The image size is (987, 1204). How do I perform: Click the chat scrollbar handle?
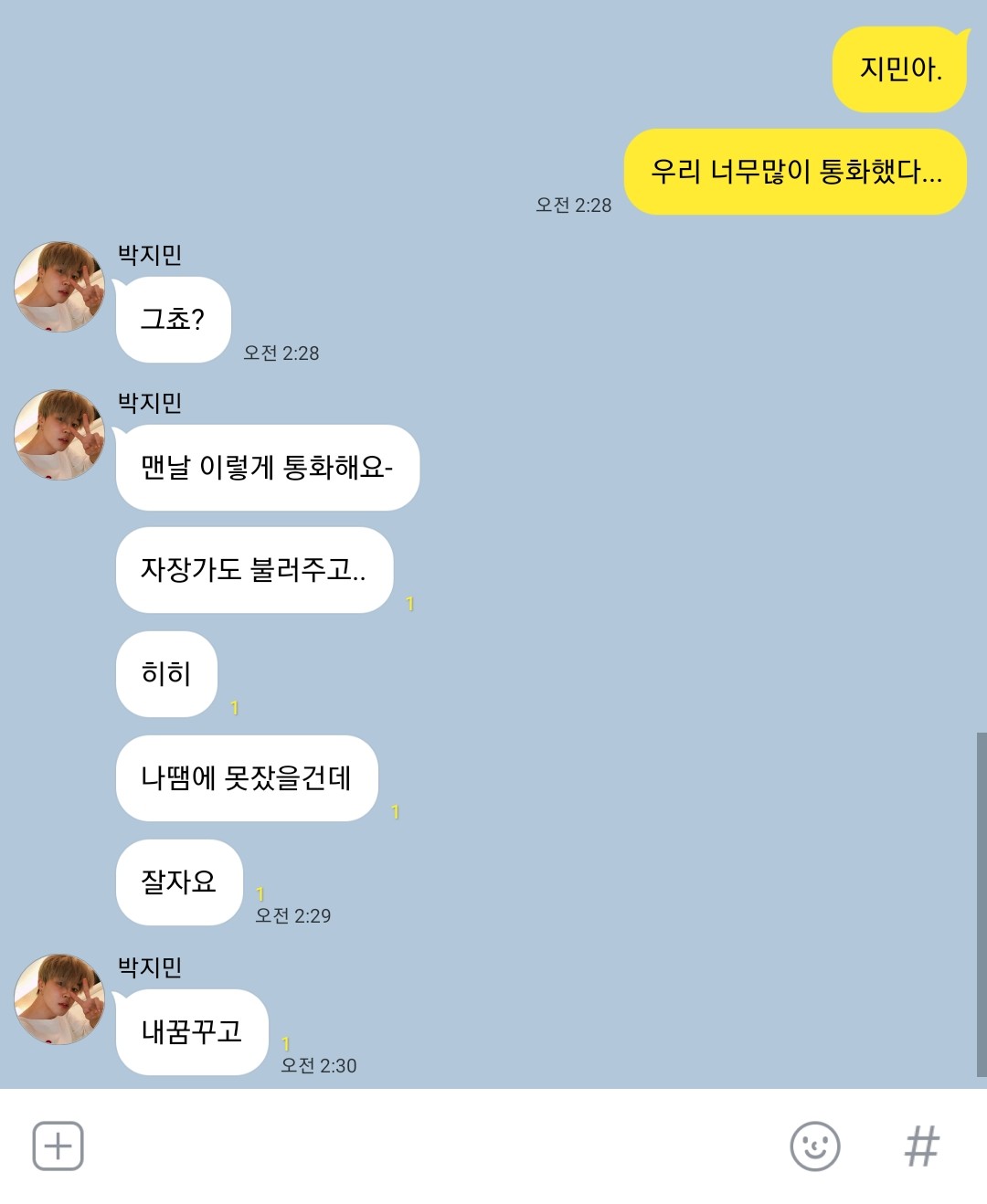[982, 904]
